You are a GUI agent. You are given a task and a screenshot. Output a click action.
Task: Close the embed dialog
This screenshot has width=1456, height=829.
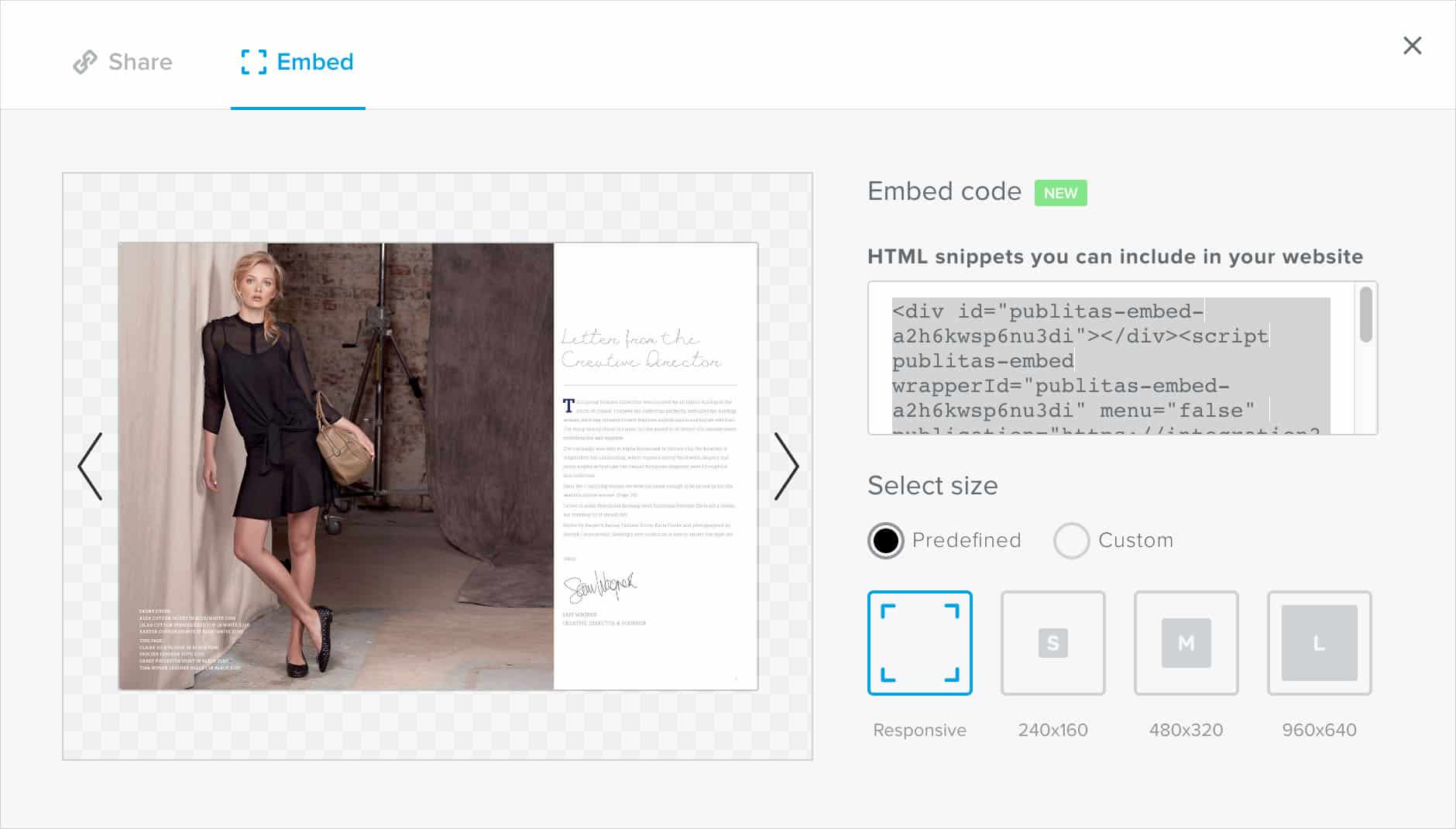tap(1413, 46)
